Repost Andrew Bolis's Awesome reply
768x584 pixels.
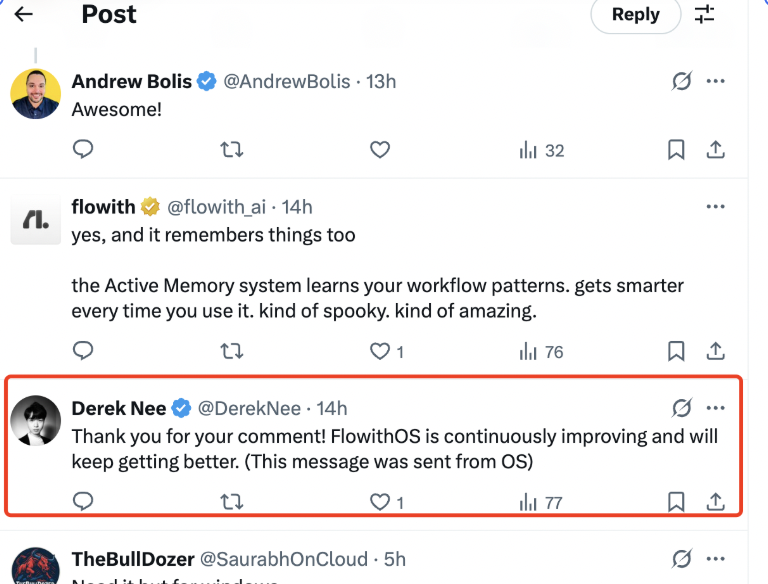[x=231, y=150]
